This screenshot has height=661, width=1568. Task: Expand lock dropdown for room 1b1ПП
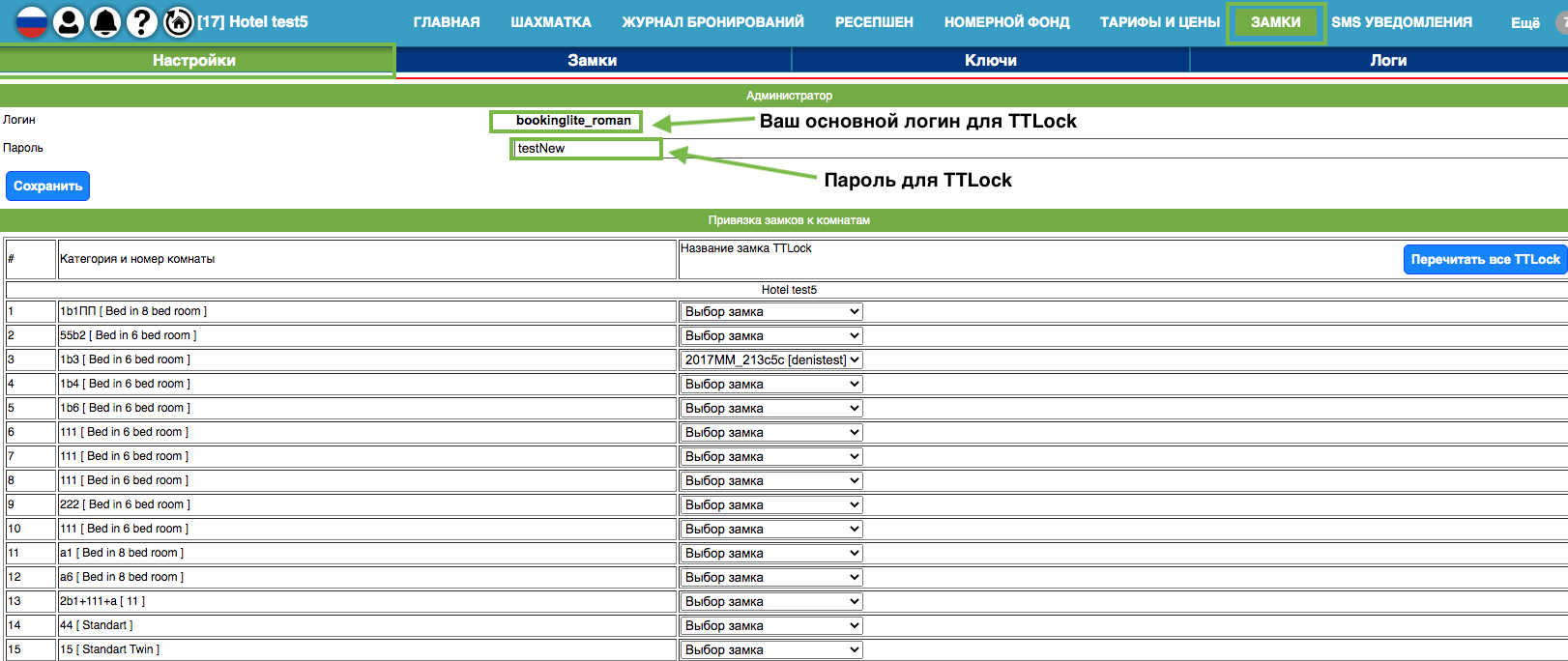click(x=770, y=312)
